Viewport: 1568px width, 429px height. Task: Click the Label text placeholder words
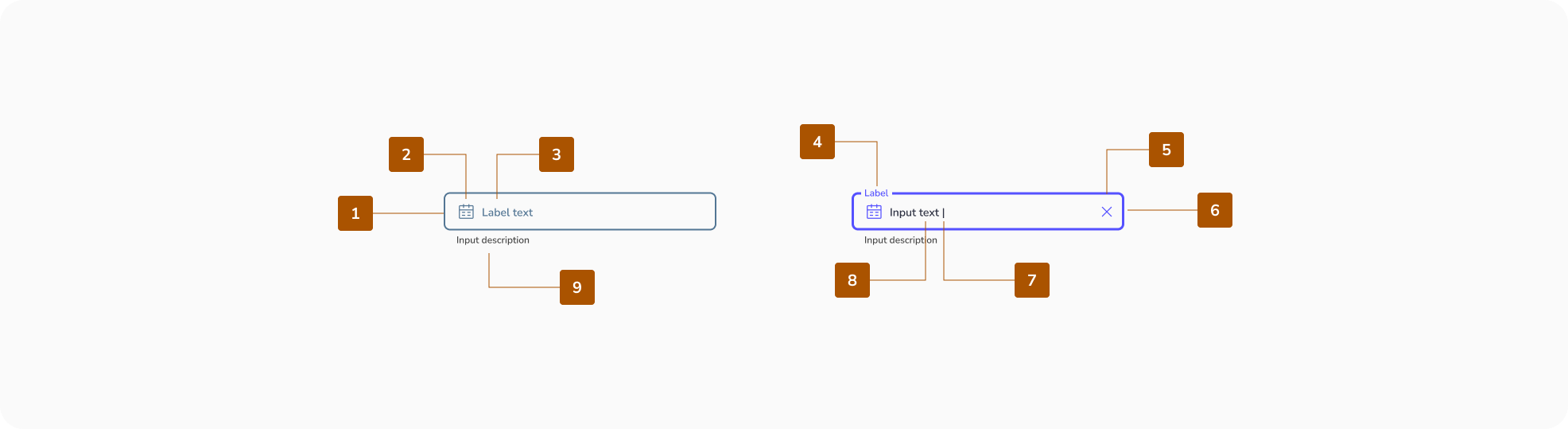507,213
